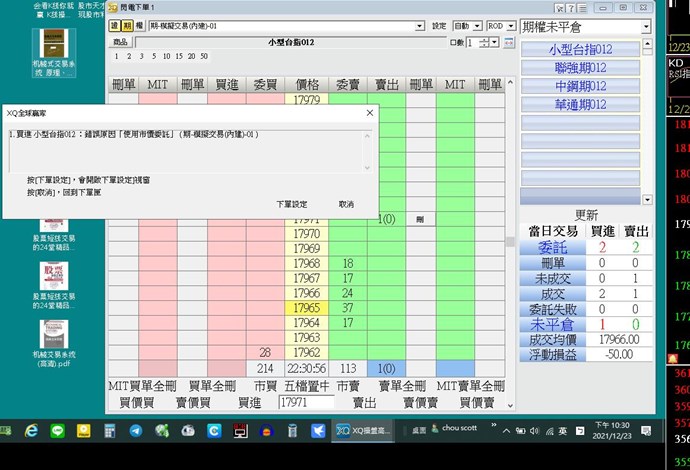The width and height of the screenshot is (690, 470).
Task: Toggle the 期 market type button
Action: point(127,26)
